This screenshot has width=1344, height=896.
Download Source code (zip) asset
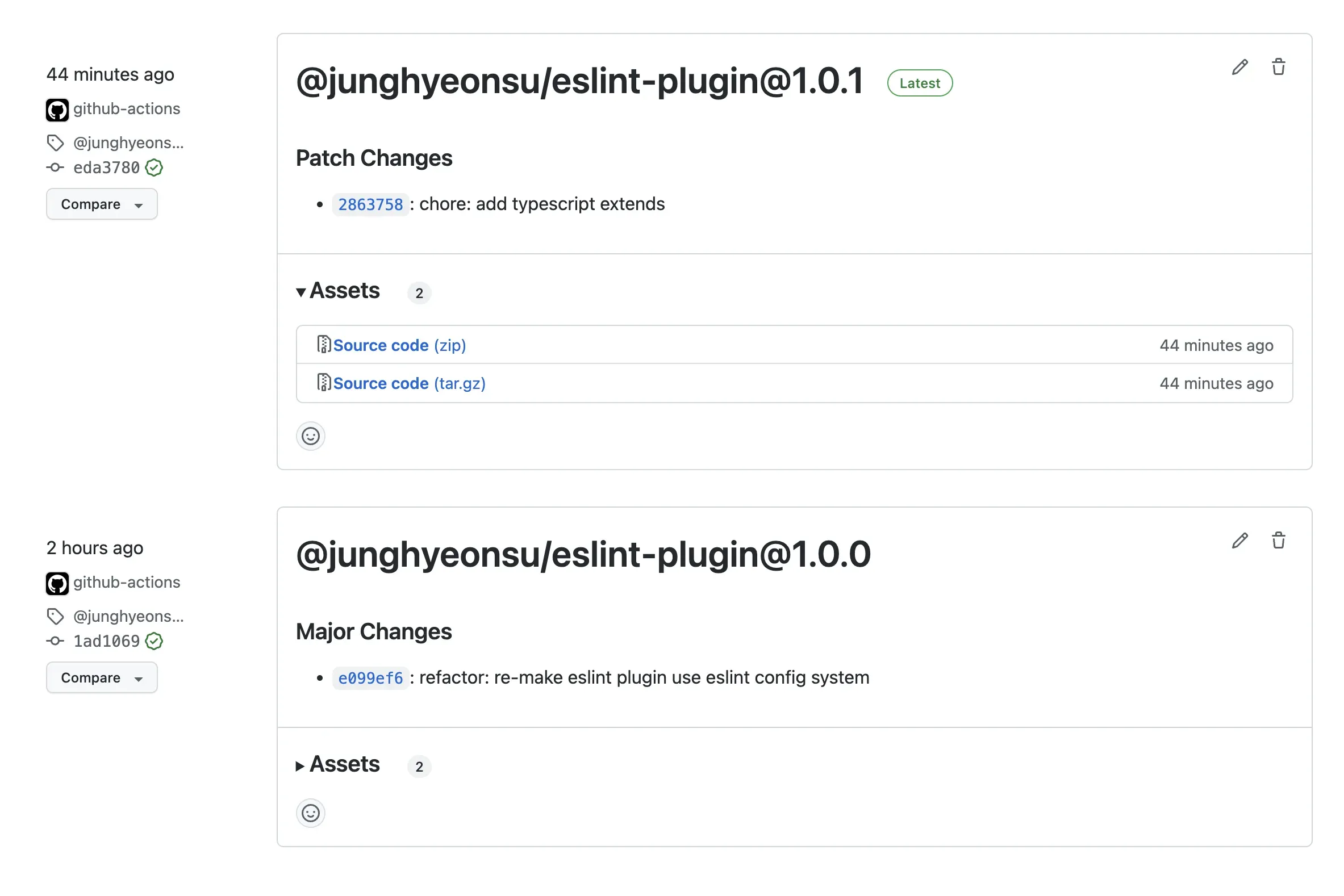tap(399, 346)
